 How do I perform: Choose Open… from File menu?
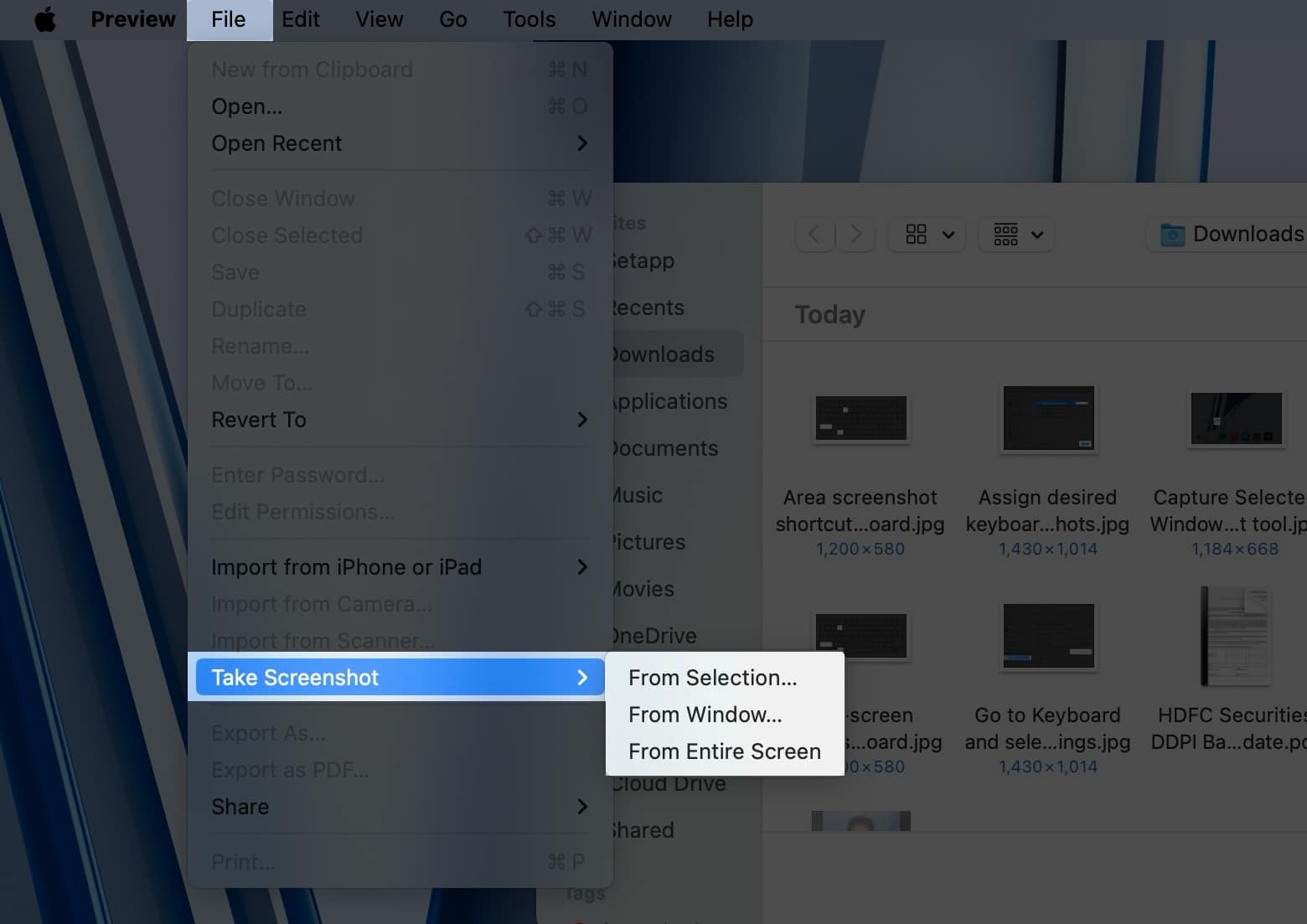click(400, 106)
